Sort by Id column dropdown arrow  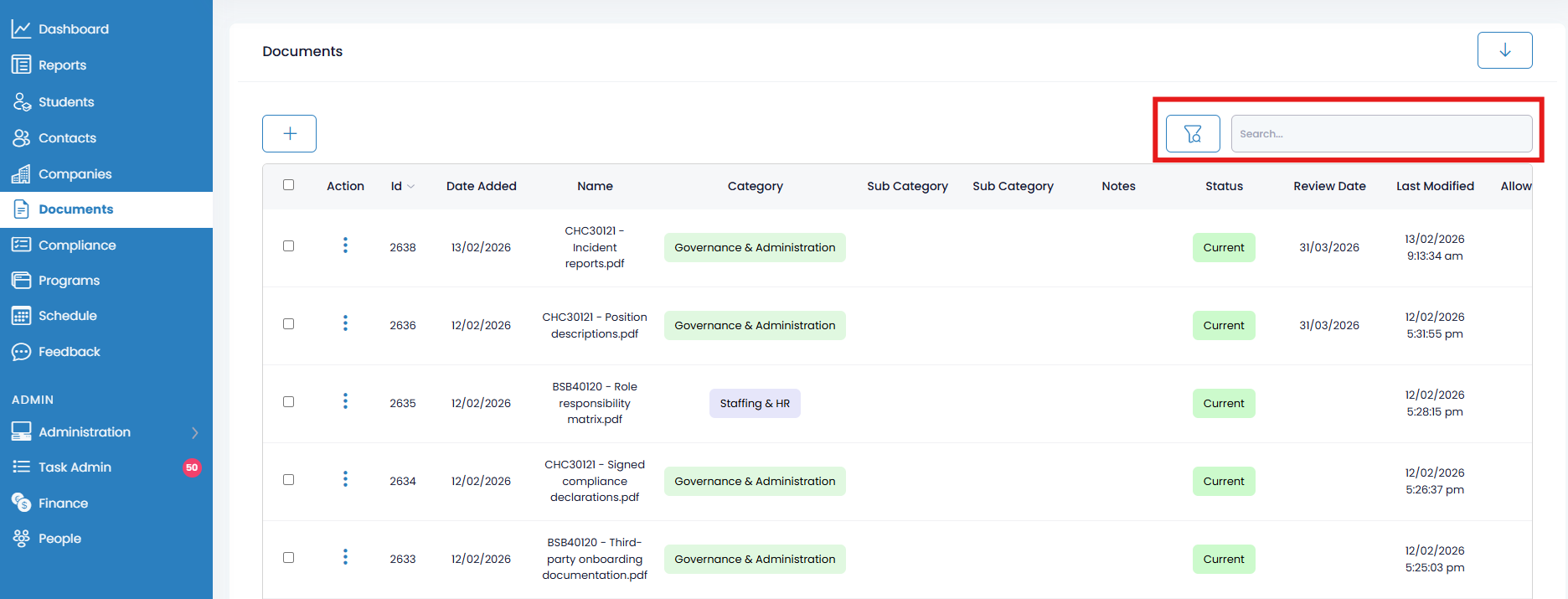pyautogui.click(x=410, y=187)
